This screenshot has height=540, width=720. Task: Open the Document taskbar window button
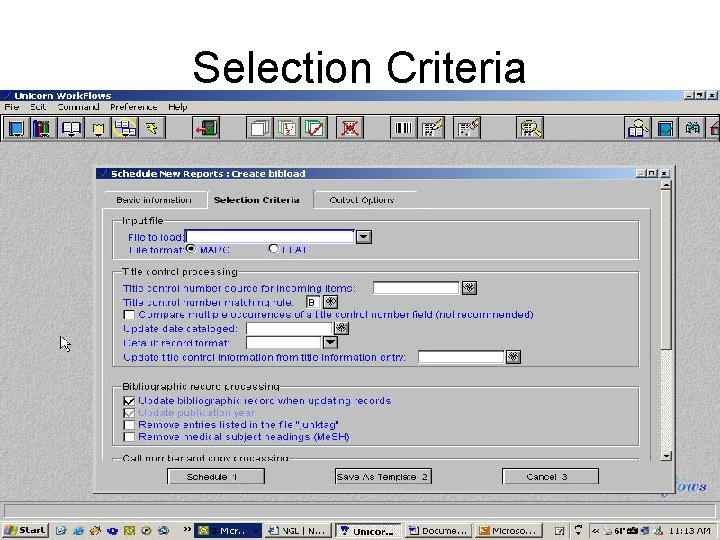click(x=439, y=530)
